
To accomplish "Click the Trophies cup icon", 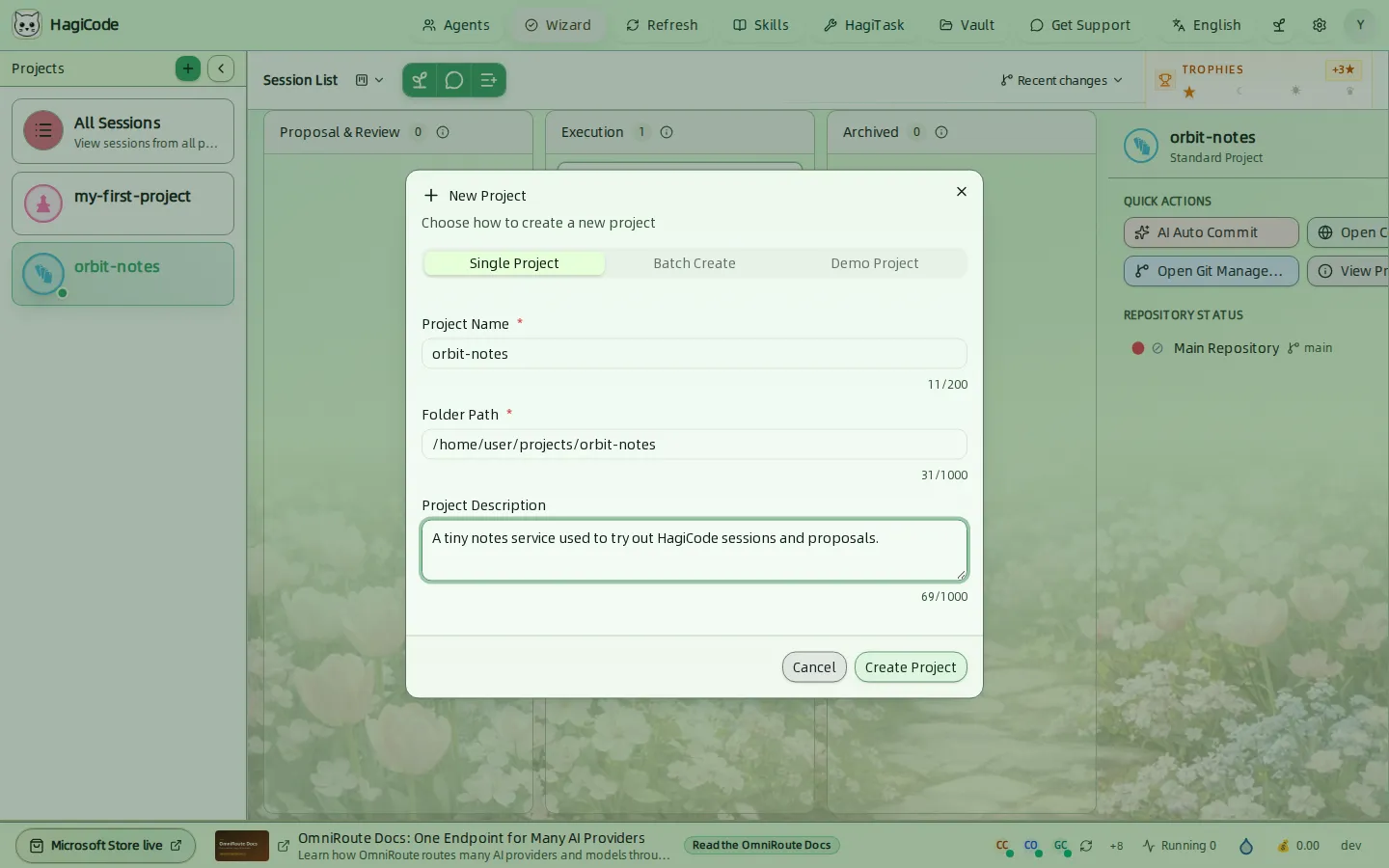I will point(1165,80).
